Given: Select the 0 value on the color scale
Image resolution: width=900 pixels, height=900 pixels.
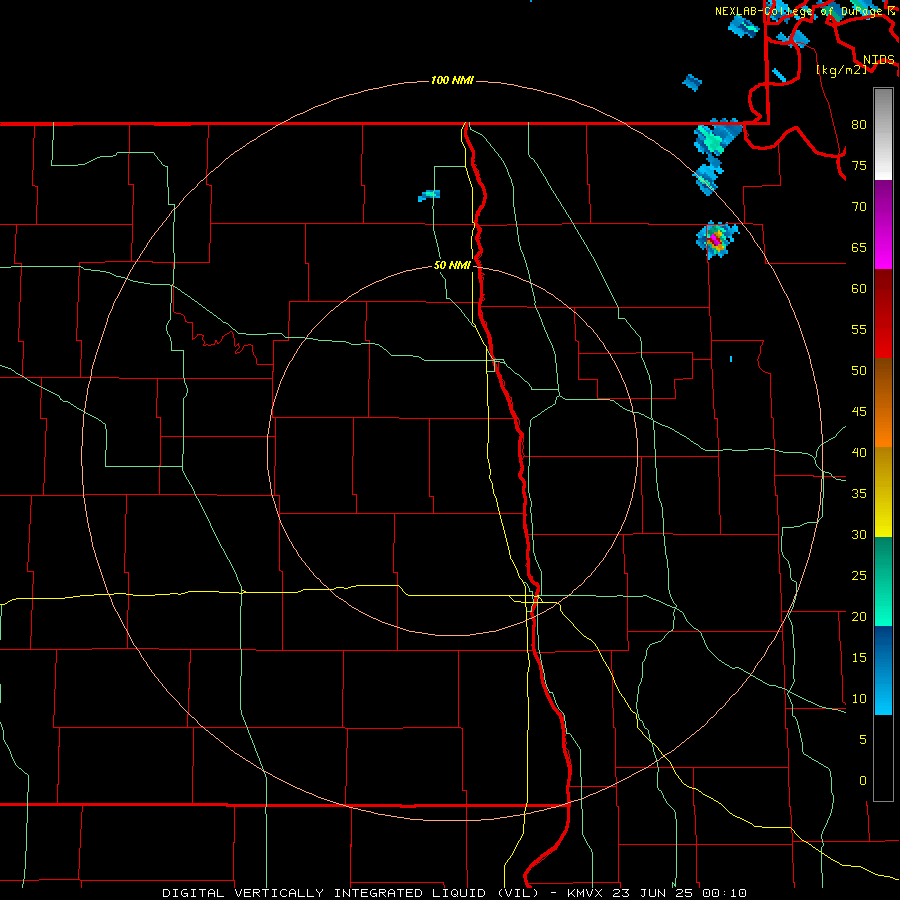Looking at the screenshot, I should click(x=862, y=781).
